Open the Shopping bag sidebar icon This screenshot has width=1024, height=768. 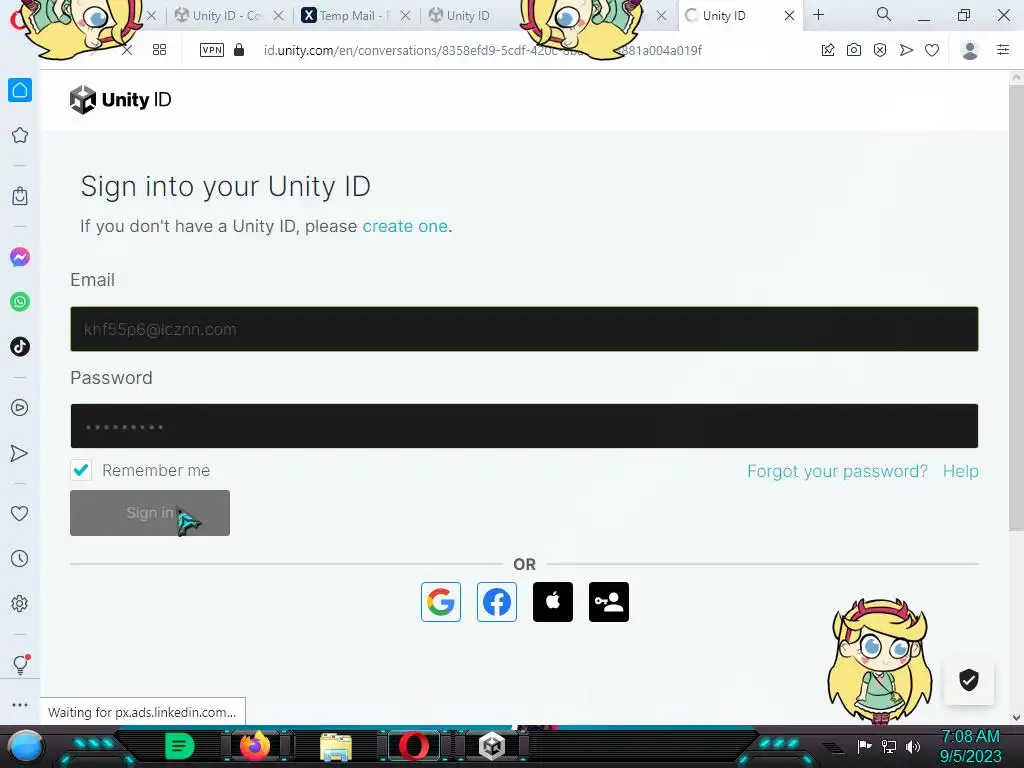tap(20, 196)
